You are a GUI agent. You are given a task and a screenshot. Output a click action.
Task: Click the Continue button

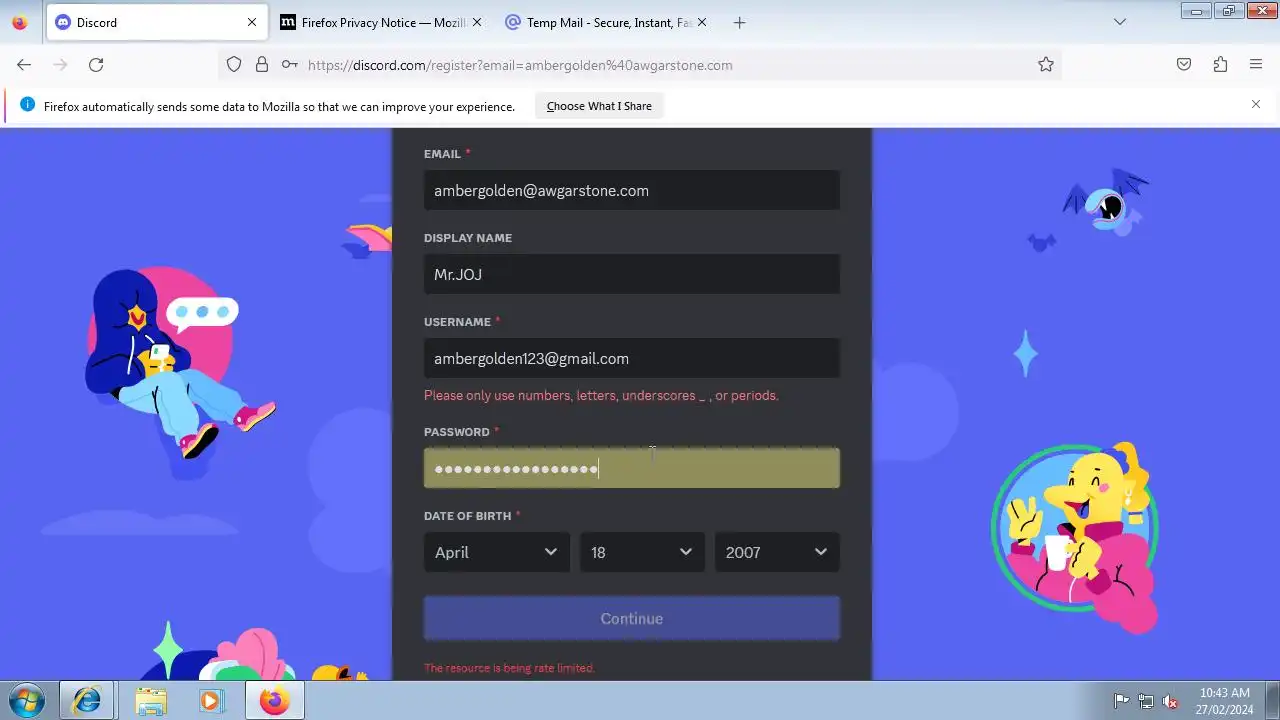(x=632, y=618)
